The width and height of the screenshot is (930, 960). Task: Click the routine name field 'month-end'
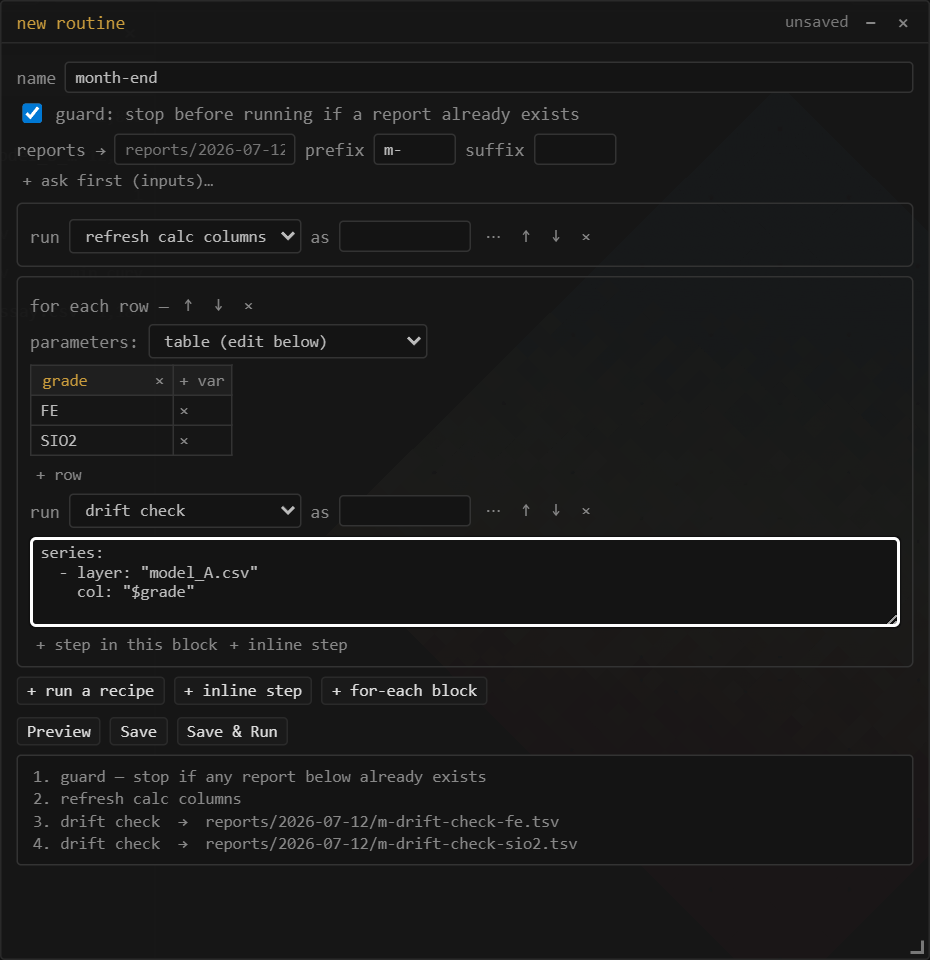click(489, 78)
